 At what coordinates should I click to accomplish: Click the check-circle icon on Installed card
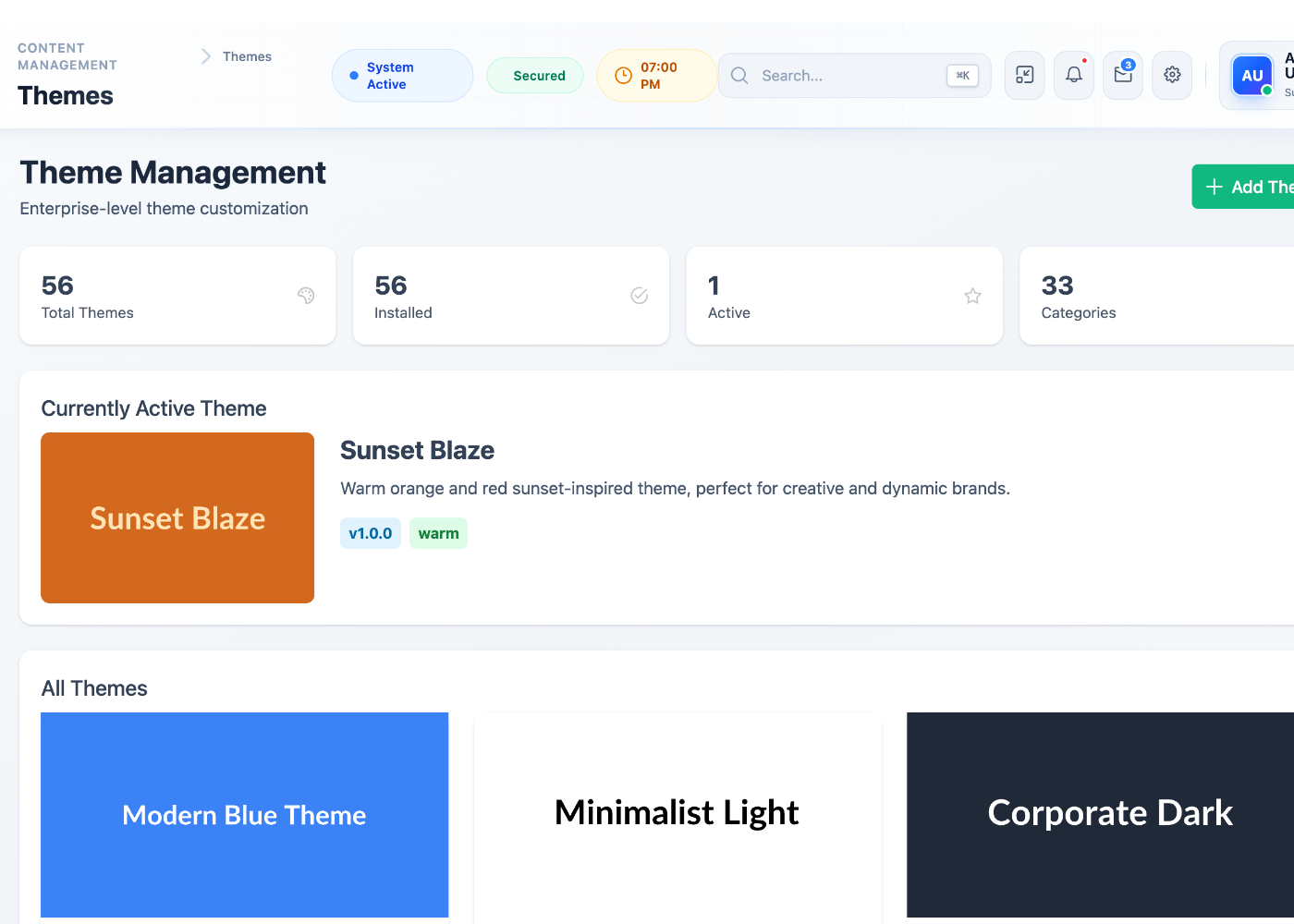[640, 296]
